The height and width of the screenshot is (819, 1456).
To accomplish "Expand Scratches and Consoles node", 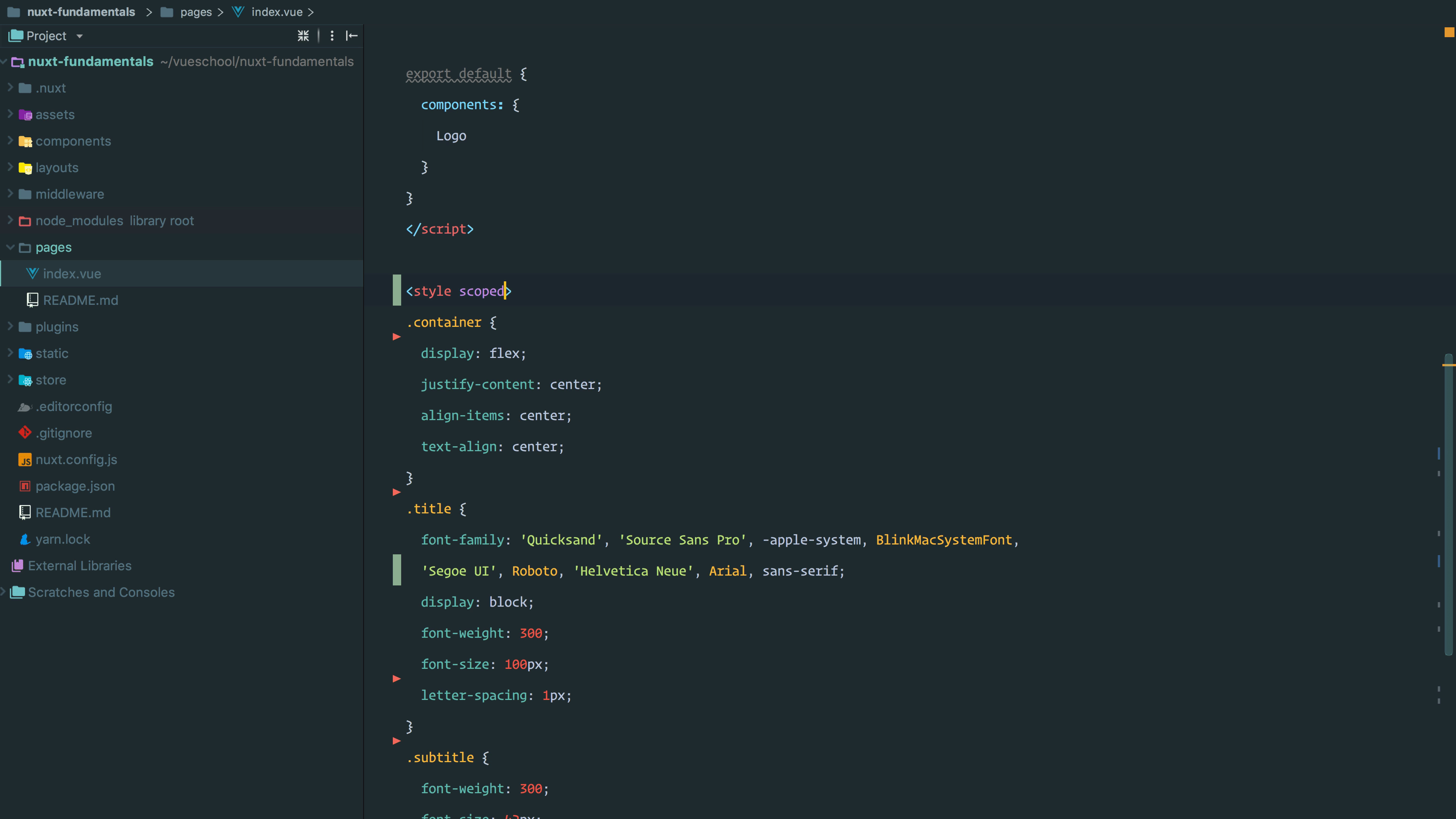I will coord(3,592).
